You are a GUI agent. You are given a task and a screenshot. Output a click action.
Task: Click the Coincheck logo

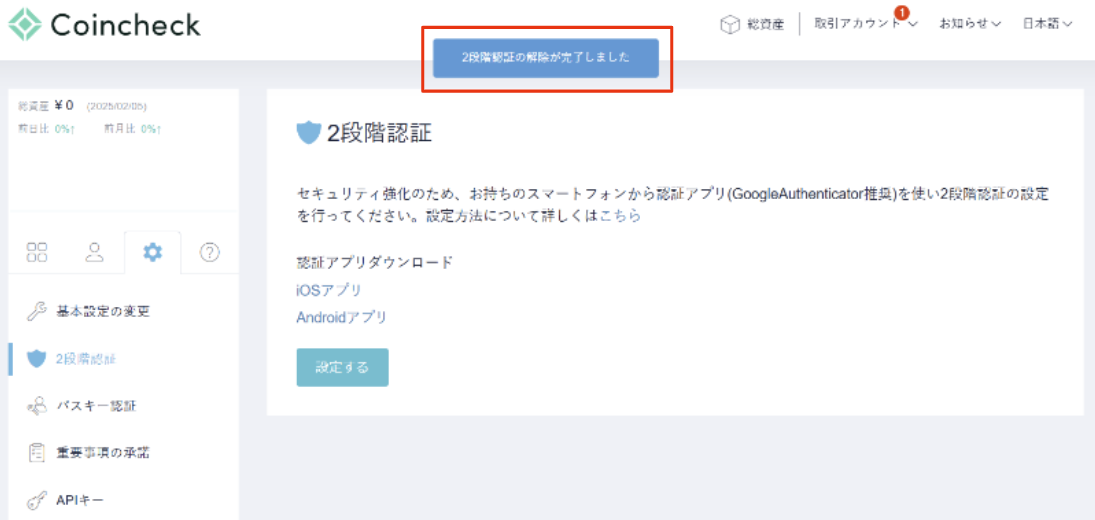point(104,24)
